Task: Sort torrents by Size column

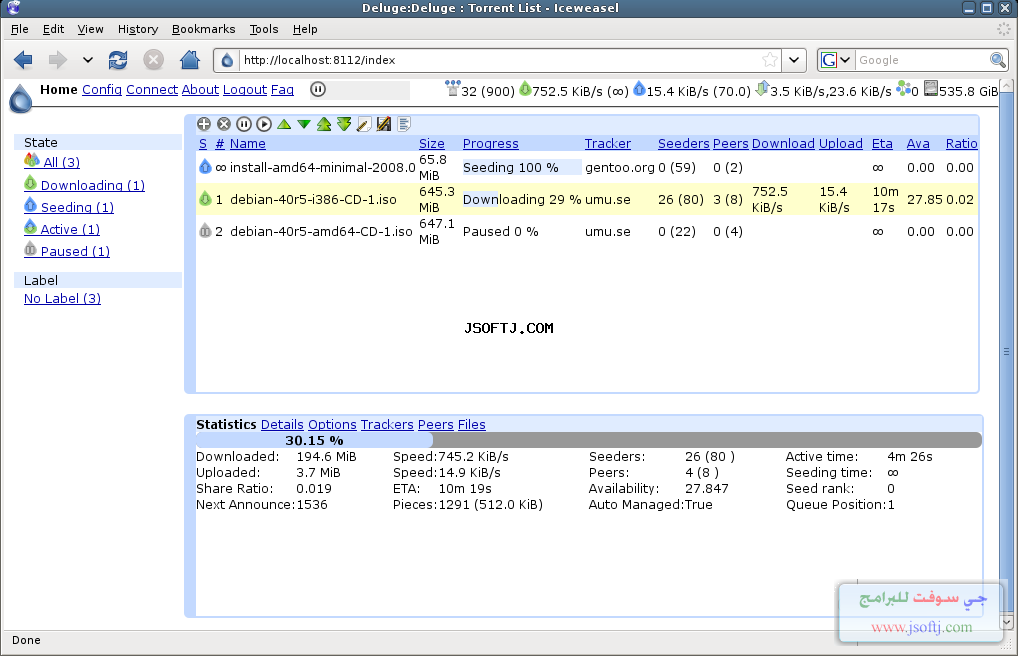Action: pos(432,144)
